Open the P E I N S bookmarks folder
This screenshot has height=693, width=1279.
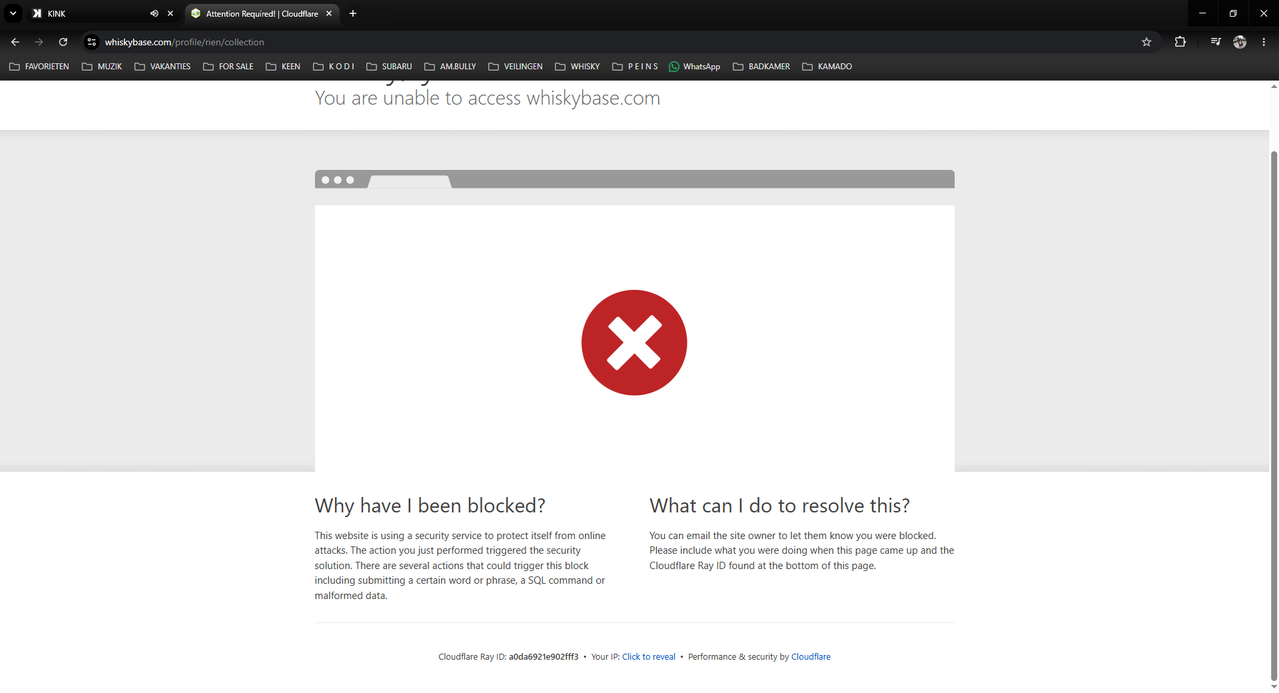[x=635, y=67]
